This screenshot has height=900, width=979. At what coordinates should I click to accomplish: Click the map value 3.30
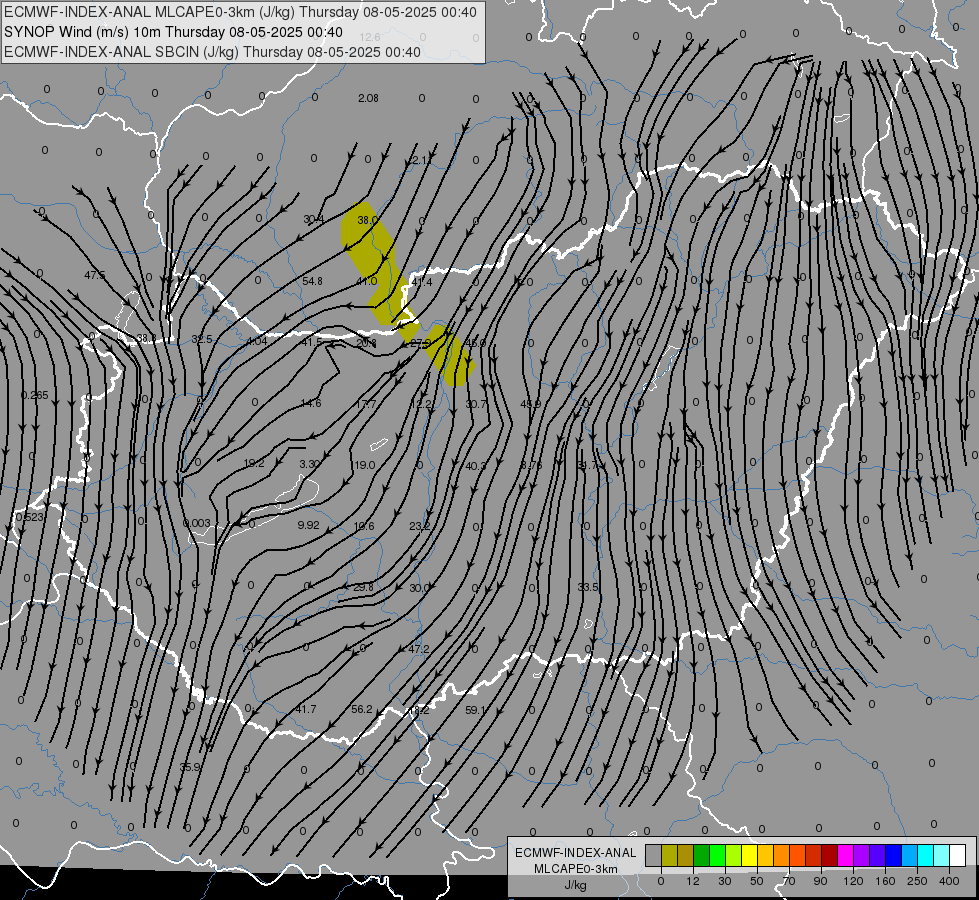point(310,464)
